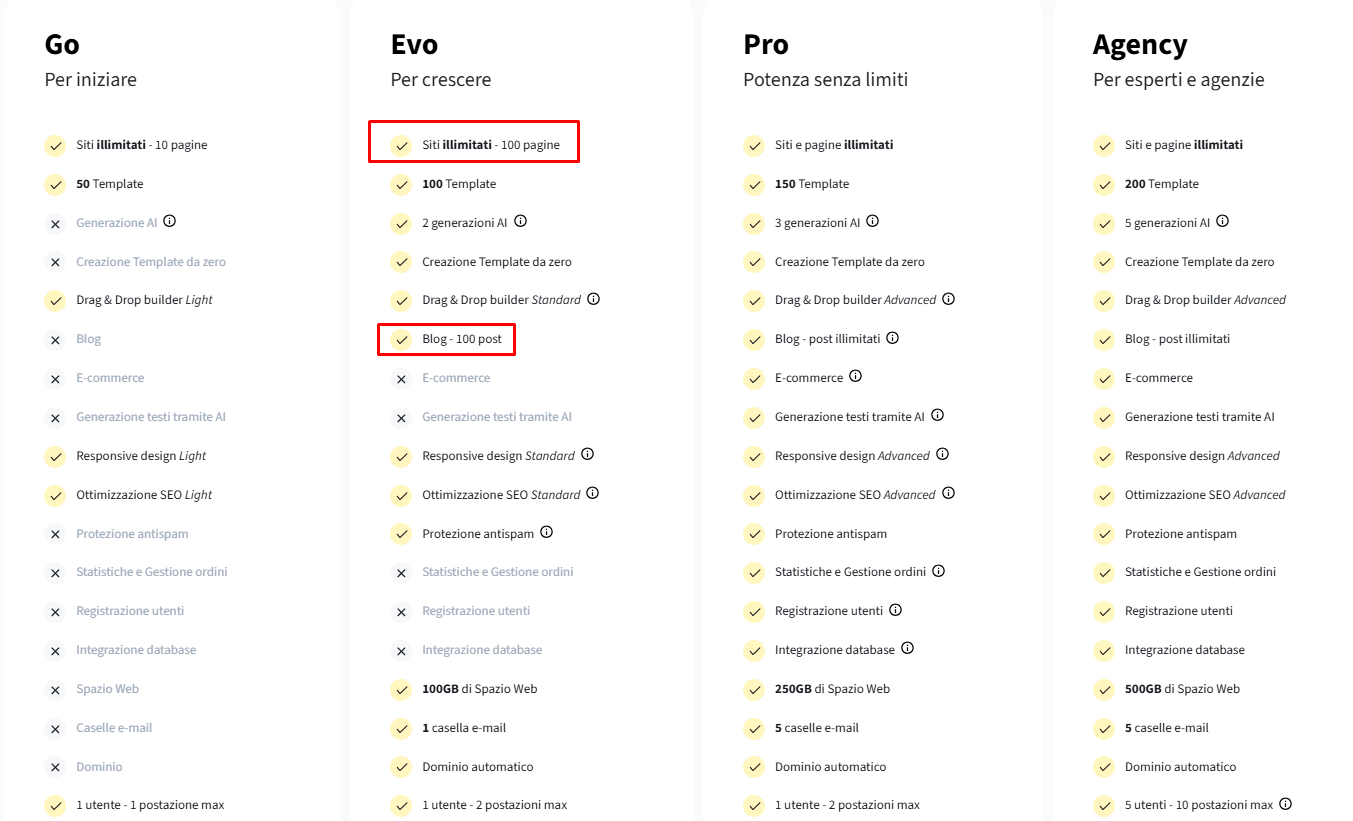Click the Evo plan heading
The image size is (1353, 821).
pos(414,45)
